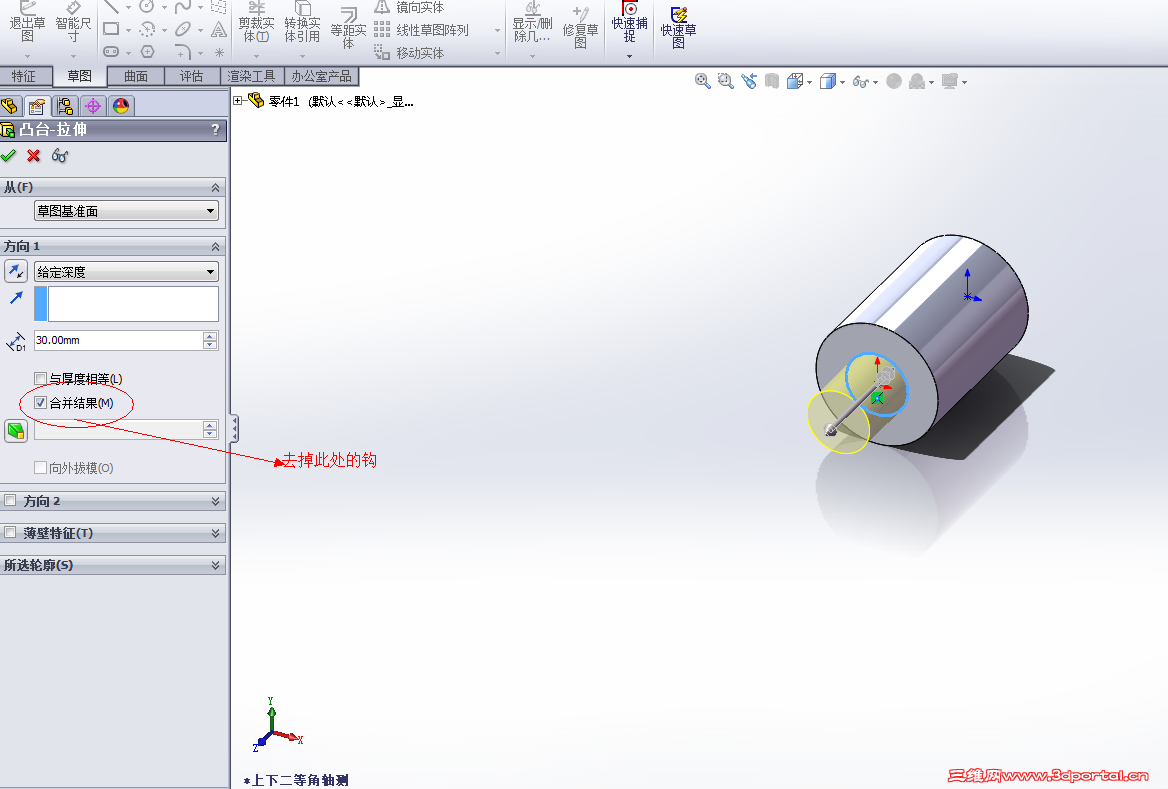Open the PropertyManager tab icon
The image size is (1168, 789).
click(36, 106)
